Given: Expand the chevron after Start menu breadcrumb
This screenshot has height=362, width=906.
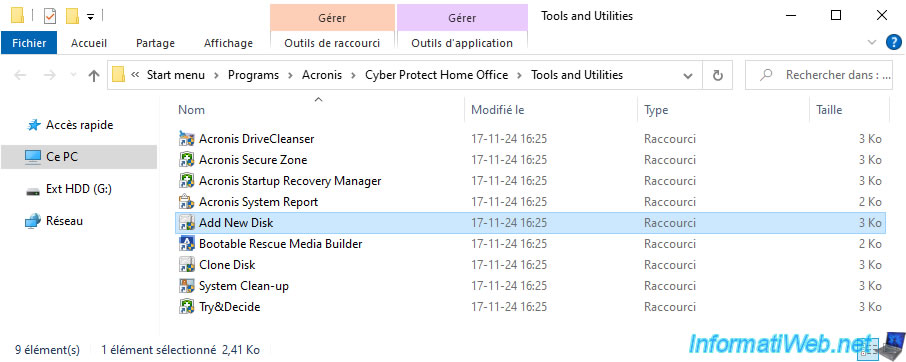Looking at the screenshot, I should (216, 75).
